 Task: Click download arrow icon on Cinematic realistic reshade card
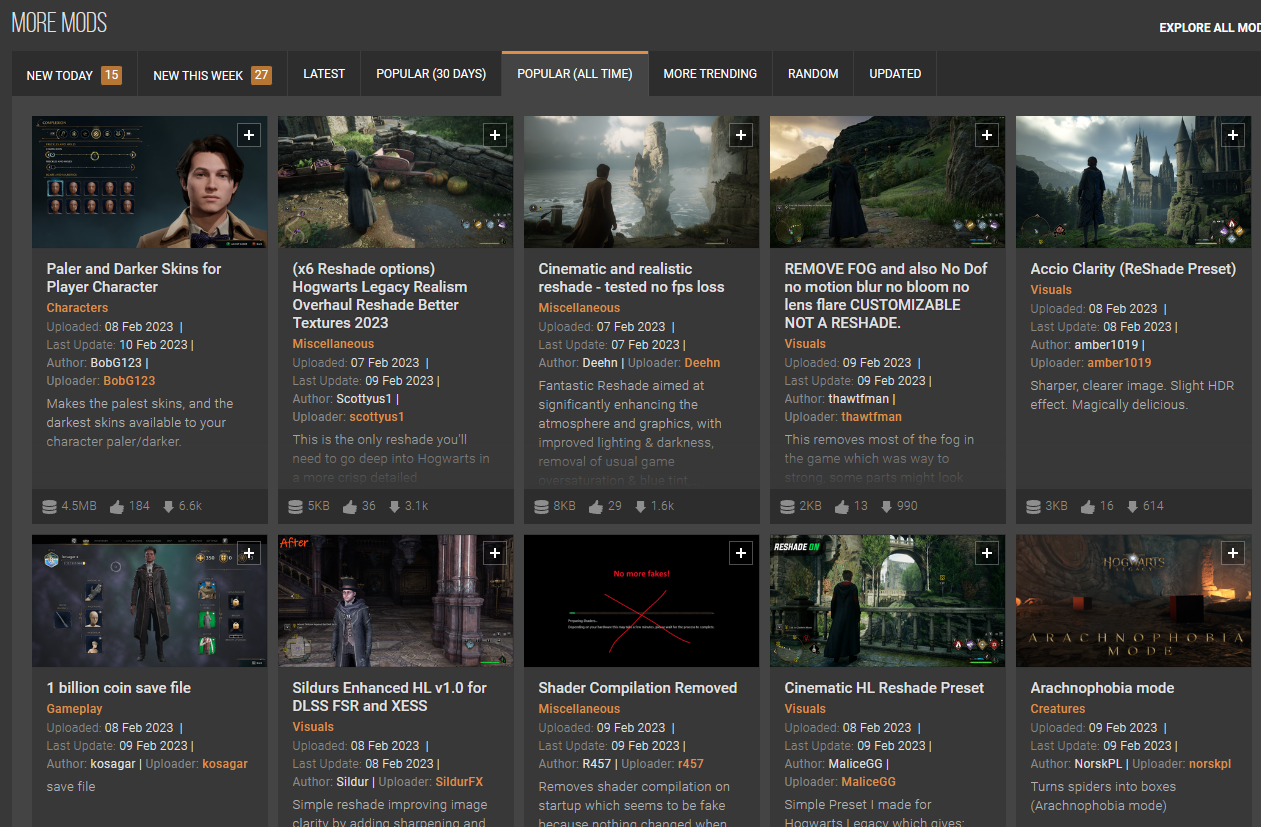(x=640, y=506)
